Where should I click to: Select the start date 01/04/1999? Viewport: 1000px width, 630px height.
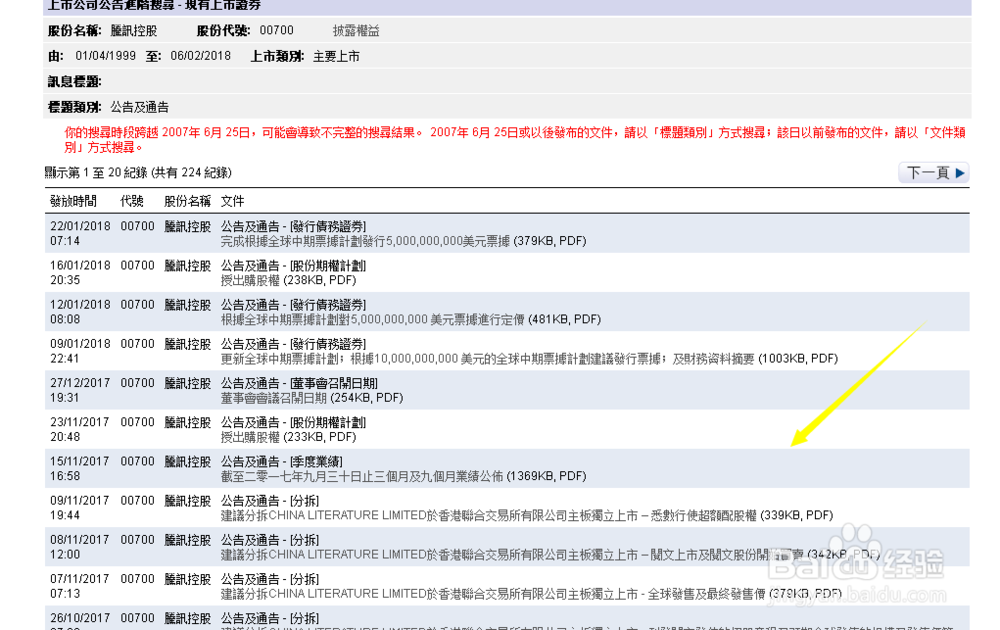point(106,56)
